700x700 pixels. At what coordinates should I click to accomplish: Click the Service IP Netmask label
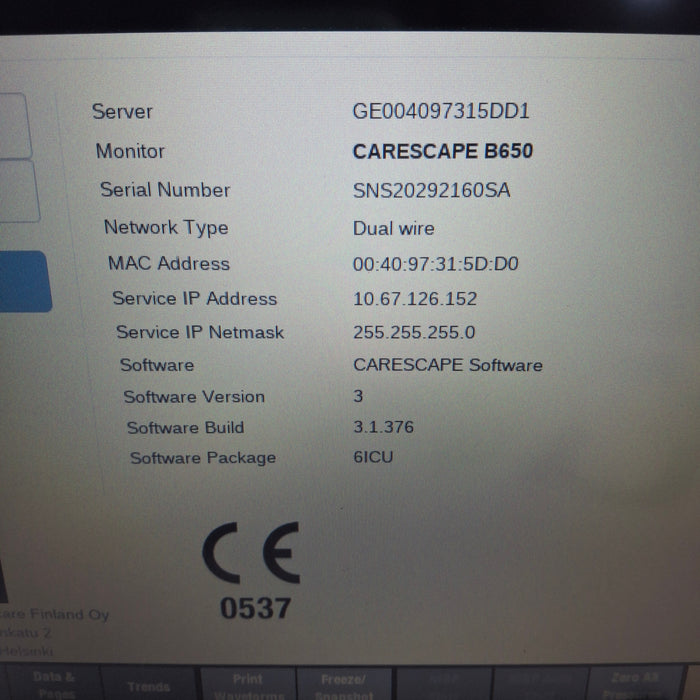tap(200, 332)
